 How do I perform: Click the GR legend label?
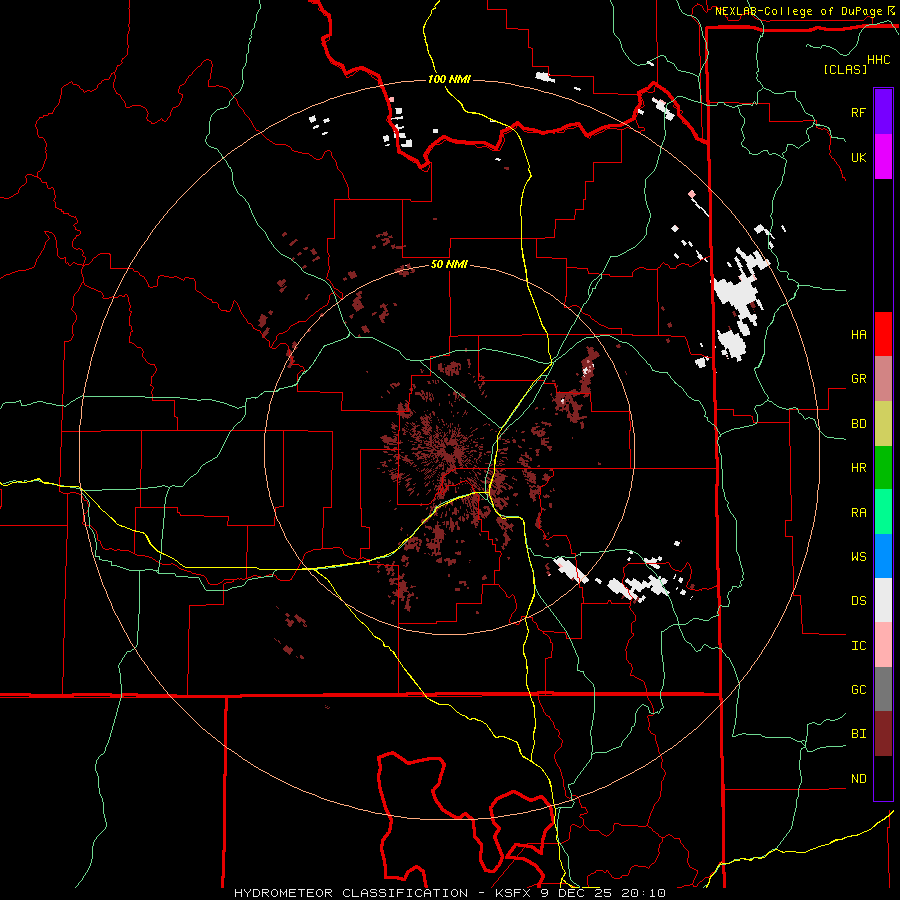pyautogui.click(x=858, y=379)
